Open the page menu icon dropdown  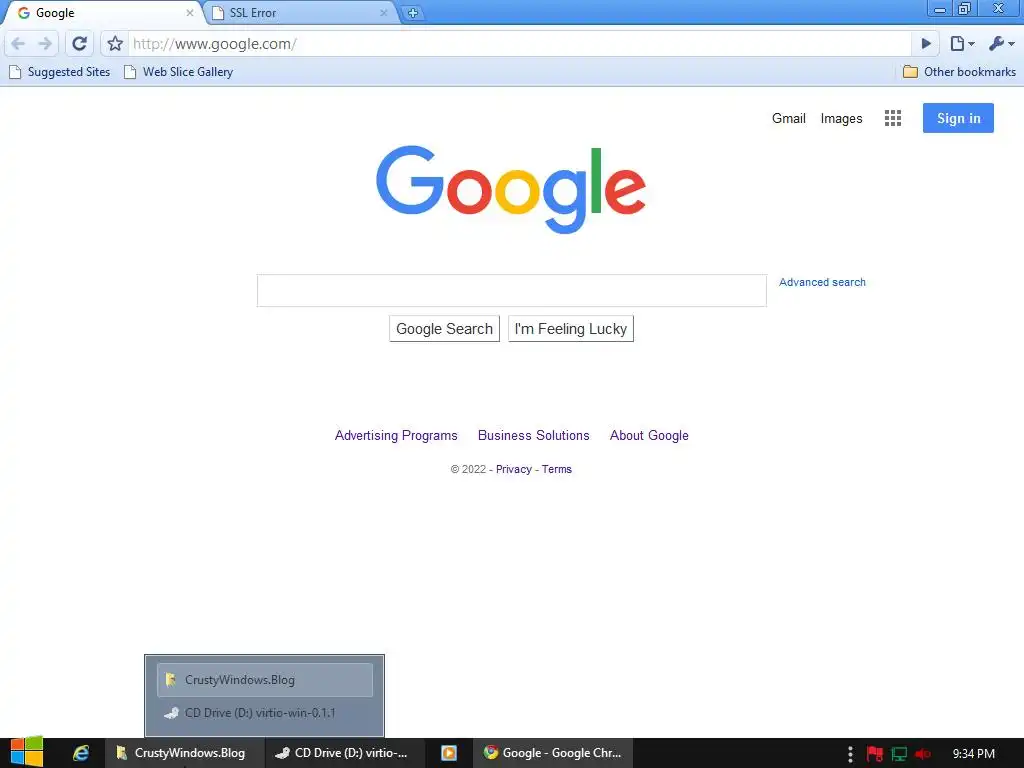coord(962,44)
